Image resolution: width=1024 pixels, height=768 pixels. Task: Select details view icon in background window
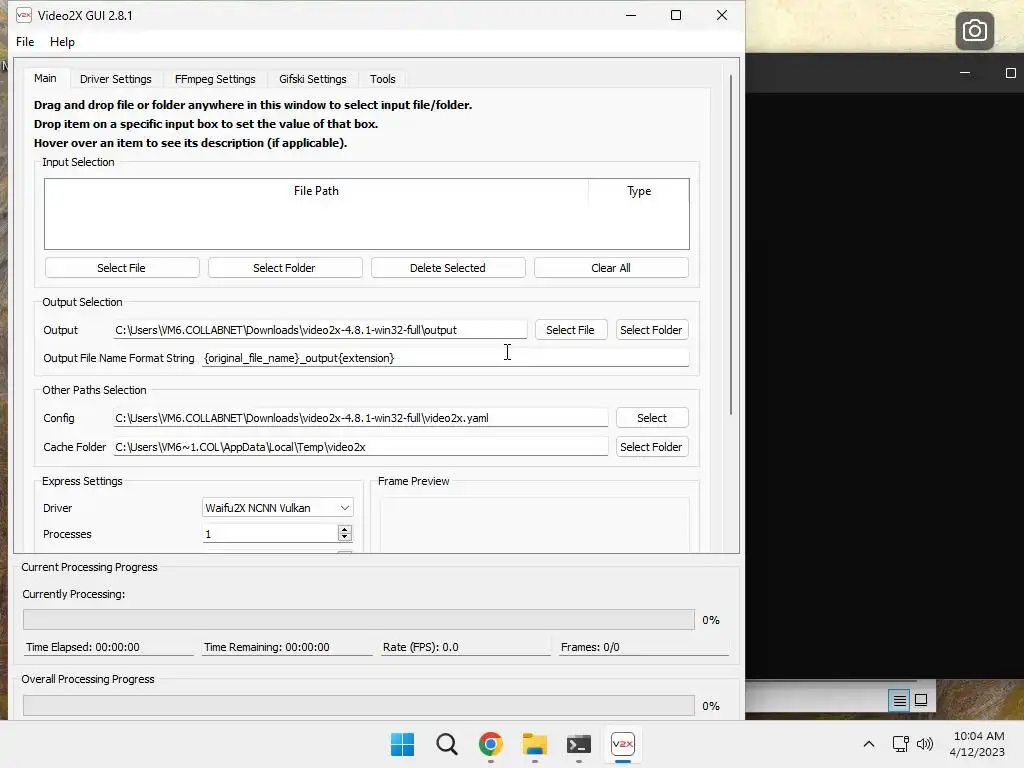click(899, 700)
